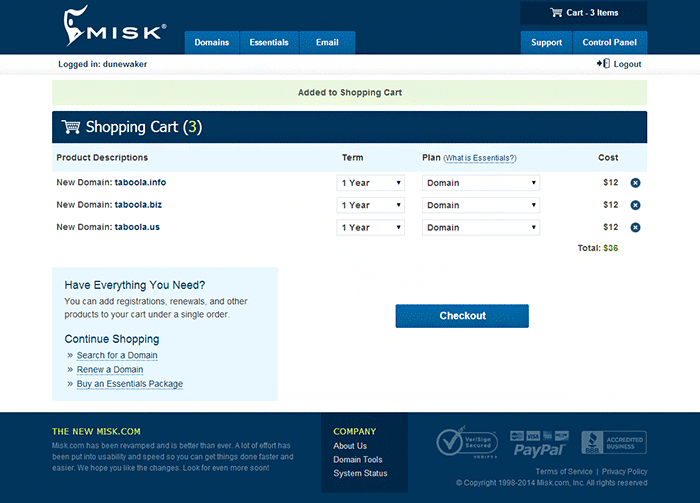Open Buy an Essentials Package link

click(129, 384)
